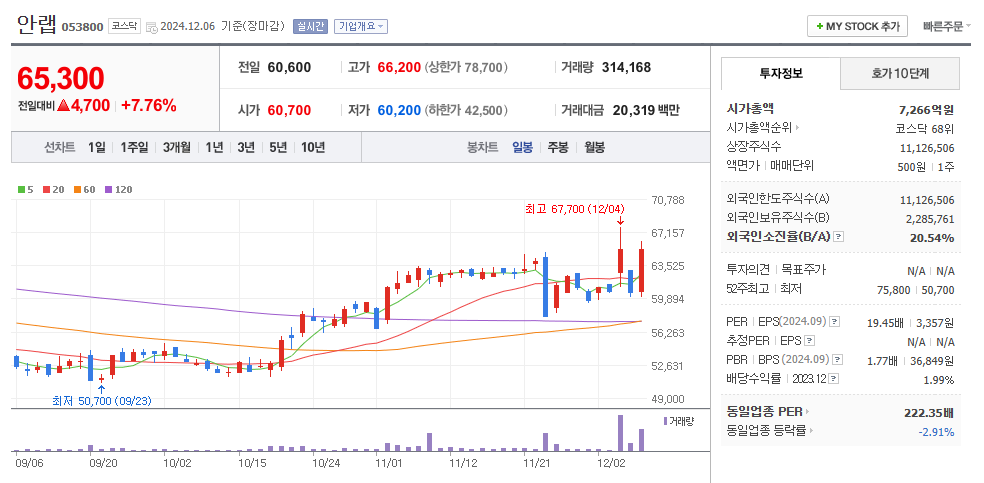Select the 1일 line chart period
Image resolution: width=984 pixels, height=483 pixels.
point(97,147)
